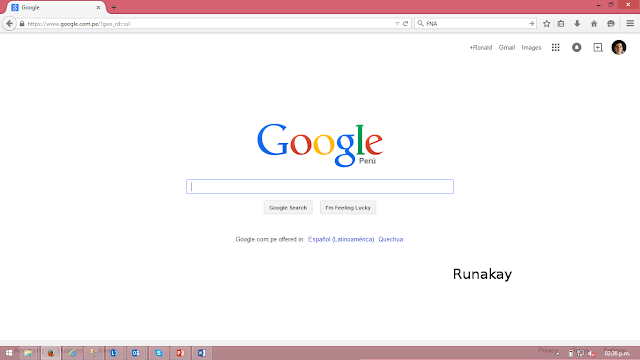Open the Images link
The height and width of the screenshot is (360, 640).
[x=531, y=47]
